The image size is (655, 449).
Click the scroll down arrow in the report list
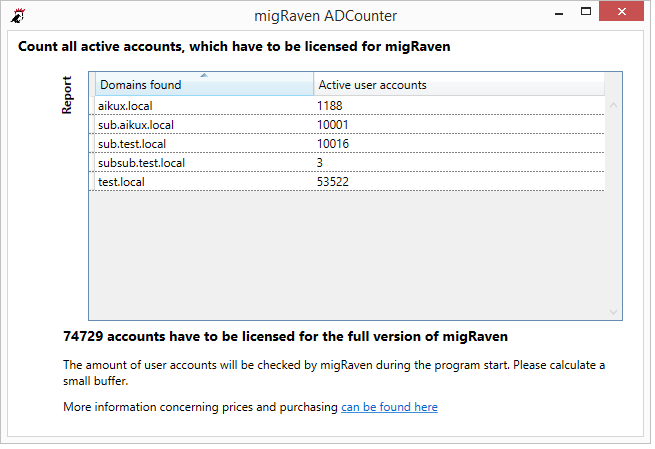click(x=613, y=312)
